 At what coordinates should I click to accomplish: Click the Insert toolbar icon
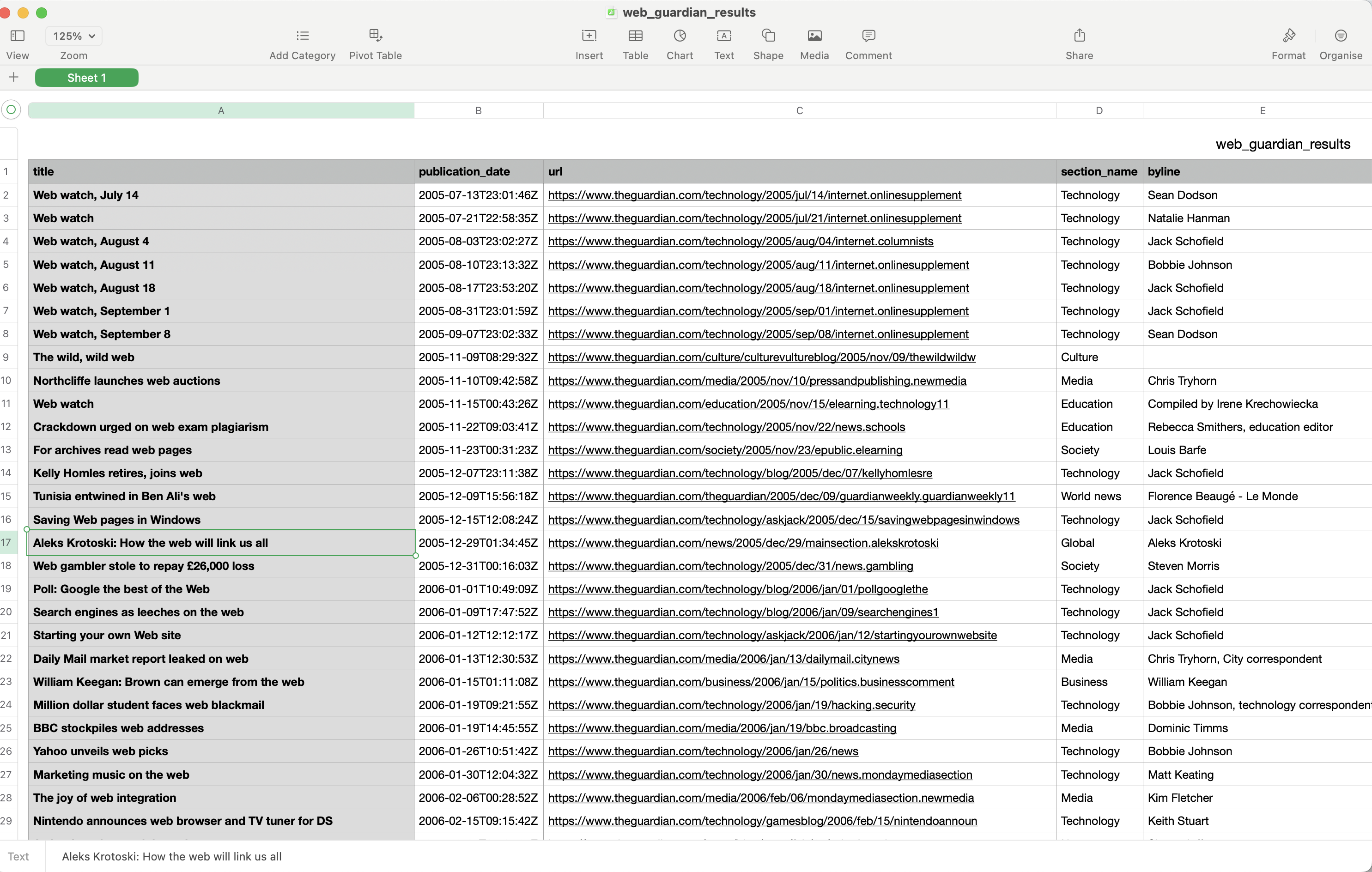(x=589, y=36)
